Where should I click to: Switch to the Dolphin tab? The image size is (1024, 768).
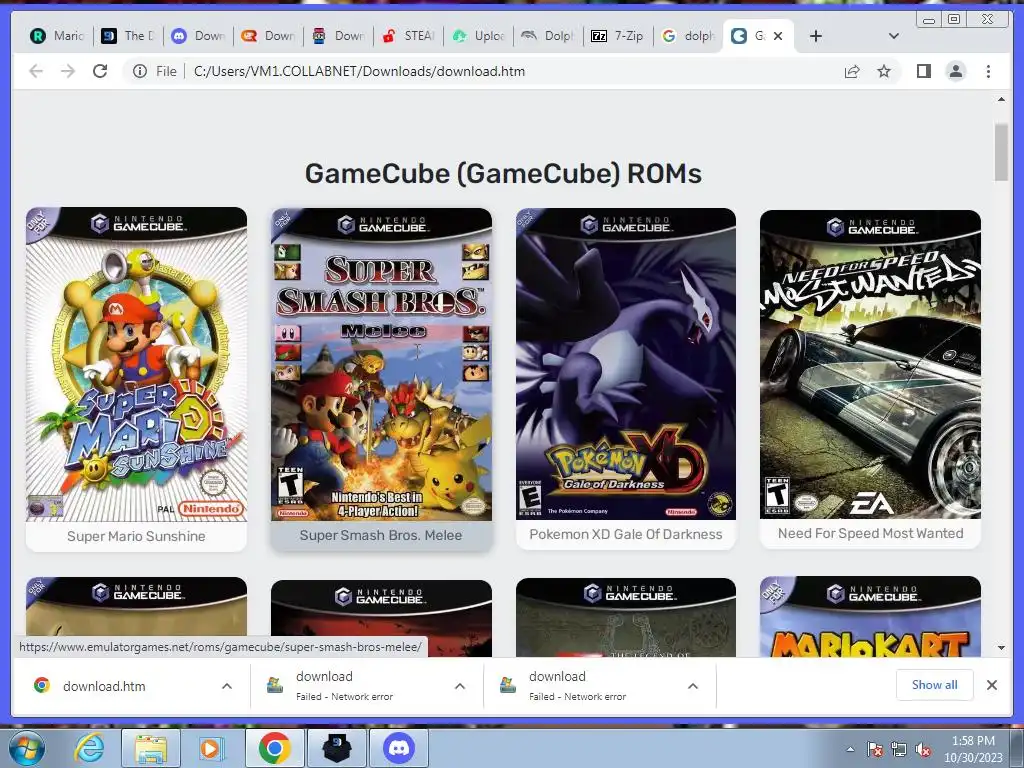click(x=549, y=36)
